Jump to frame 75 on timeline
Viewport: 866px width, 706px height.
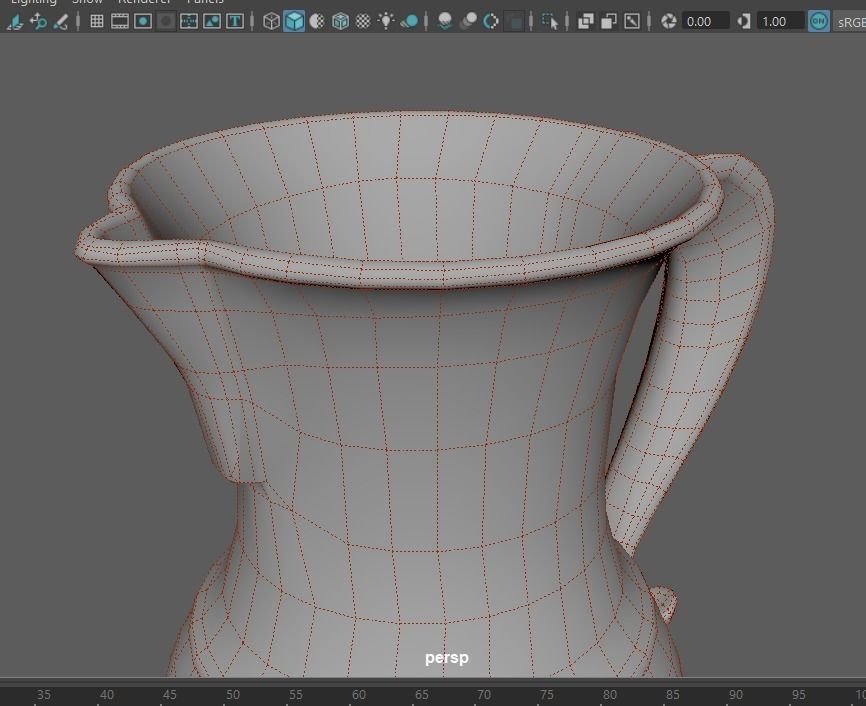click(547, 695)
